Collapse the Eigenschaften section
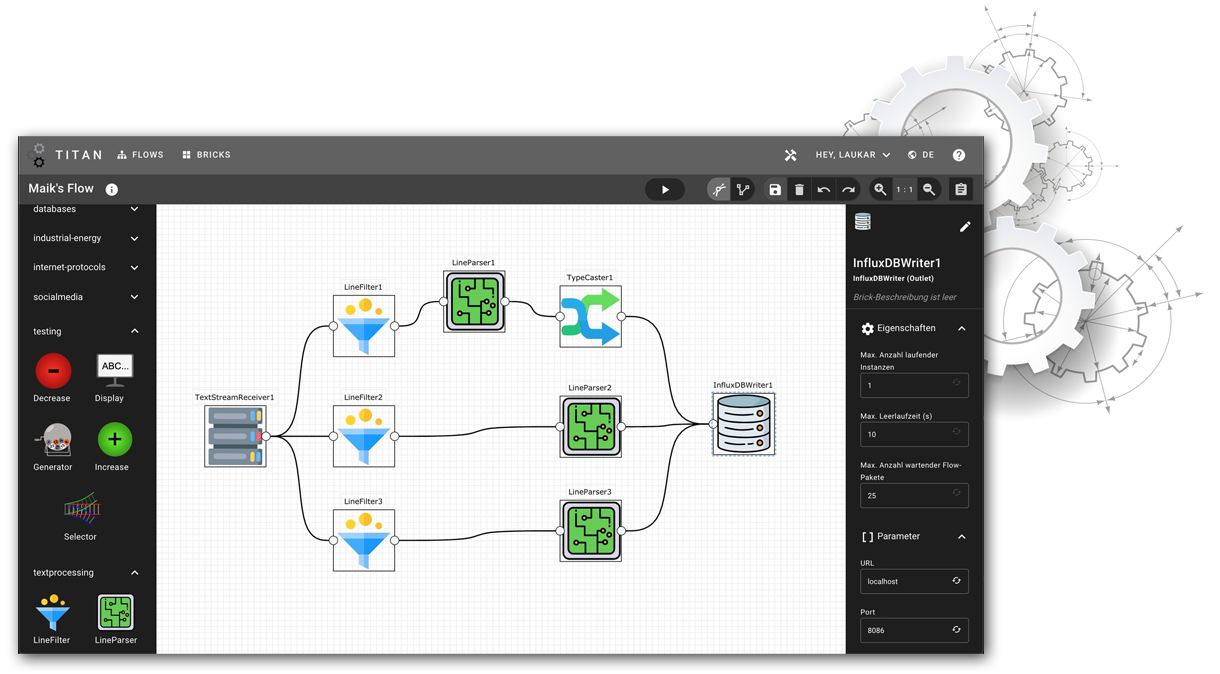 coord(961,328)
